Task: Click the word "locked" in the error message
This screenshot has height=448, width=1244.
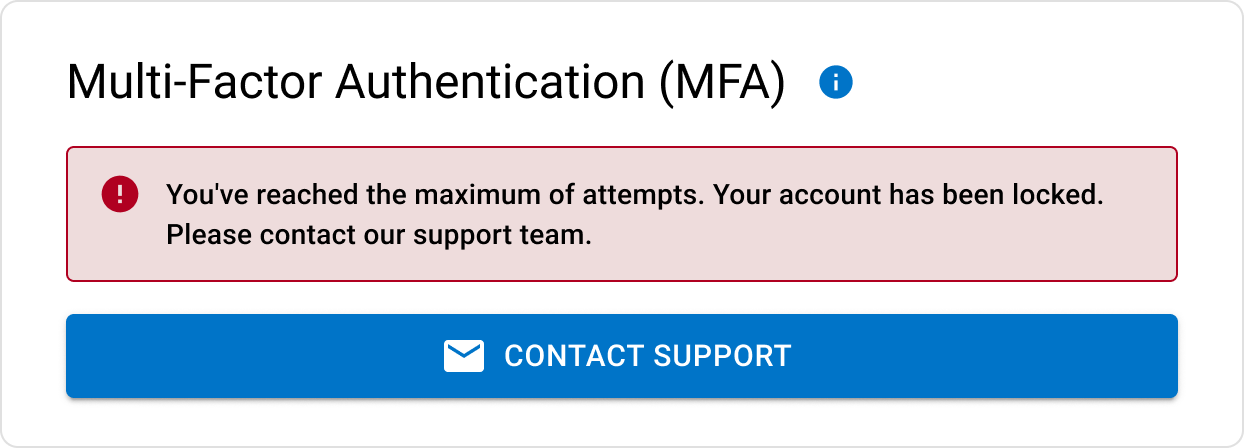Action: 1057,194
